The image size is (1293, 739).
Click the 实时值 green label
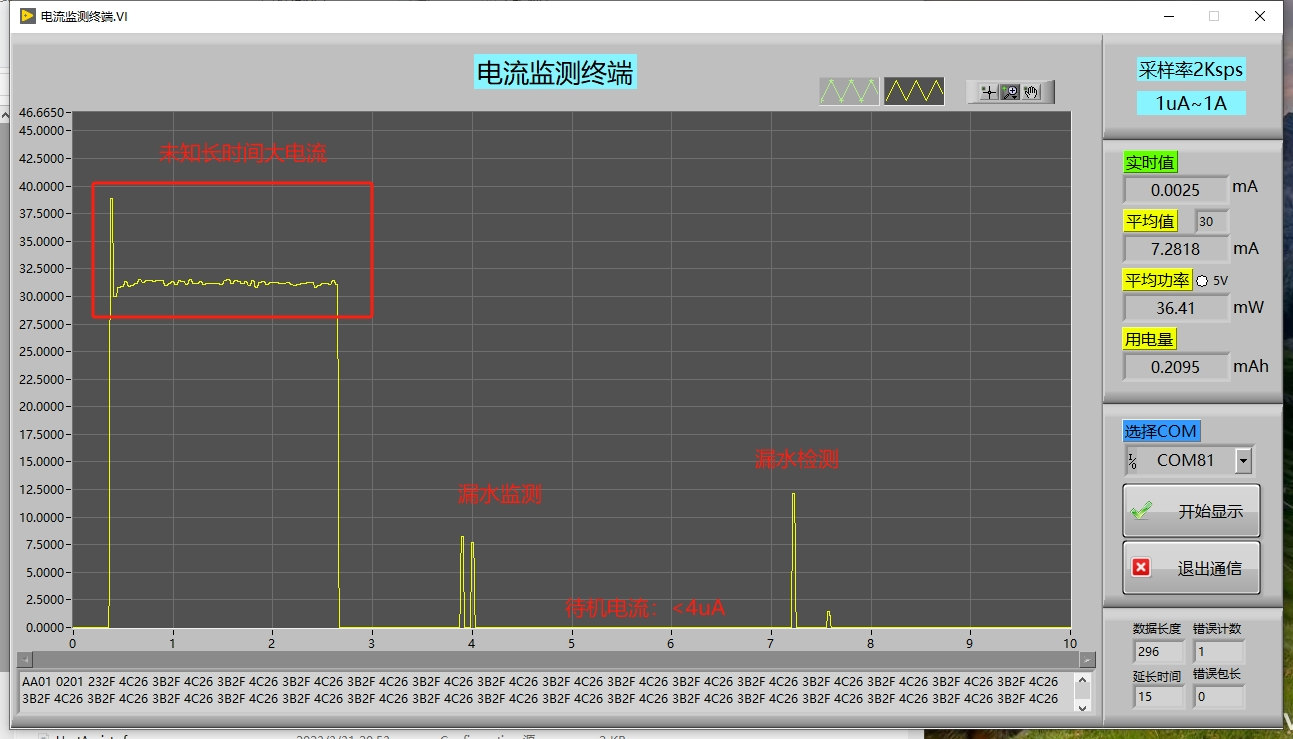coord(1150,163)
